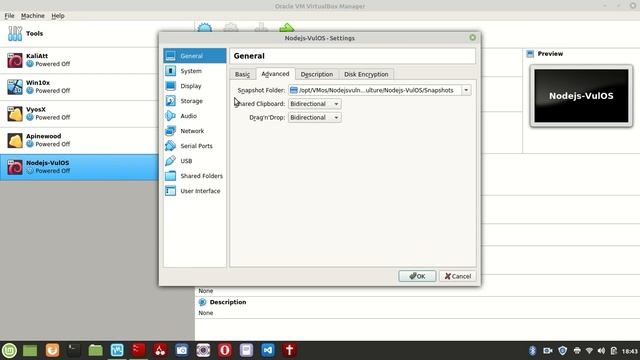This screenshot has width=640, height=360.
Task: Open Serial Ports settings category
Action: [195, 146]
